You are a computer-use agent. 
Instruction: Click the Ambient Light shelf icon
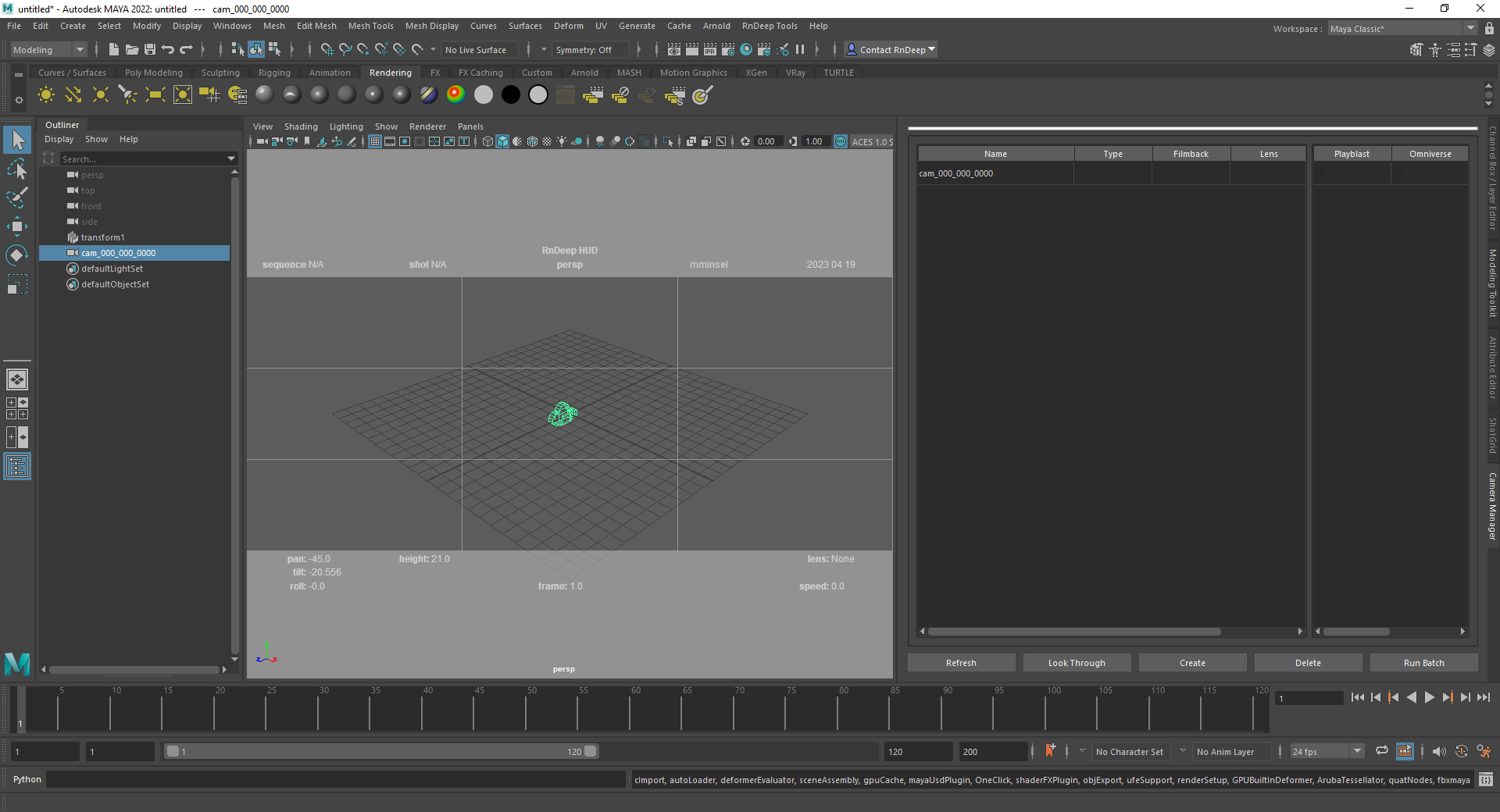[x=46, y=95]
